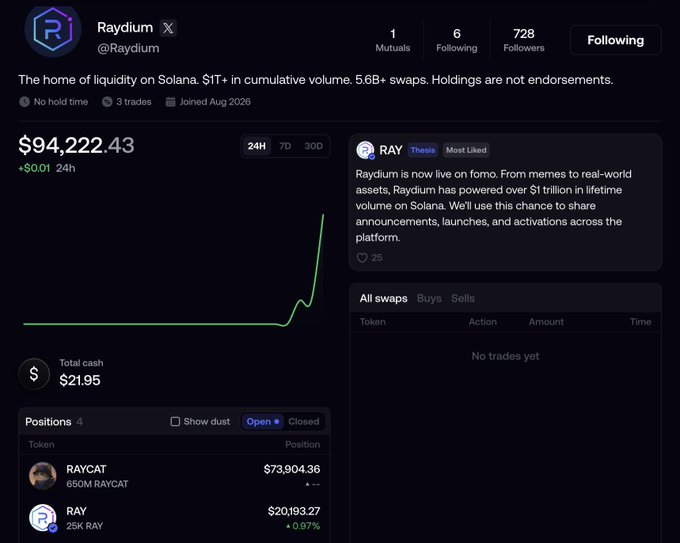Image resolution: width=680 pixels, height=543 pixels.
Task: Switch to the Sells tab
Action: (463, 298)
